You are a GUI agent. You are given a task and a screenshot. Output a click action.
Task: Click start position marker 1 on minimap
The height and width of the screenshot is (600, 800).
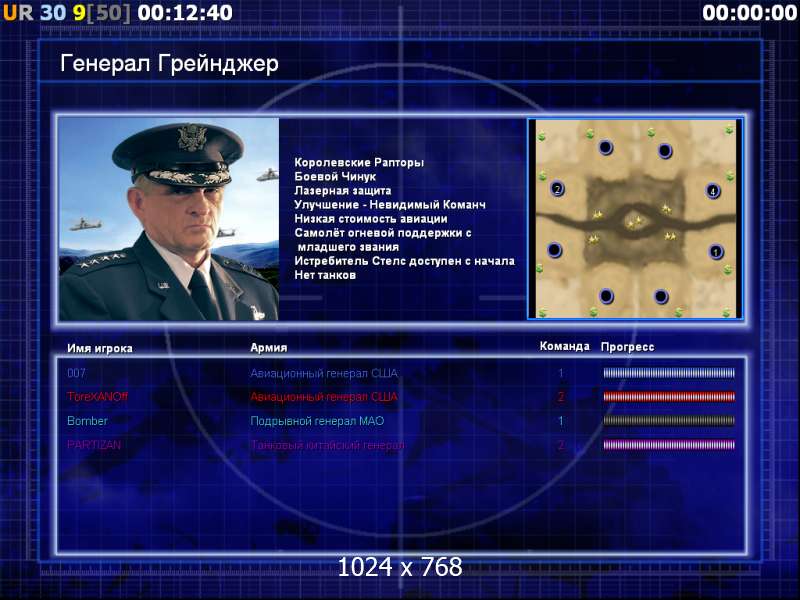point(716,252)
